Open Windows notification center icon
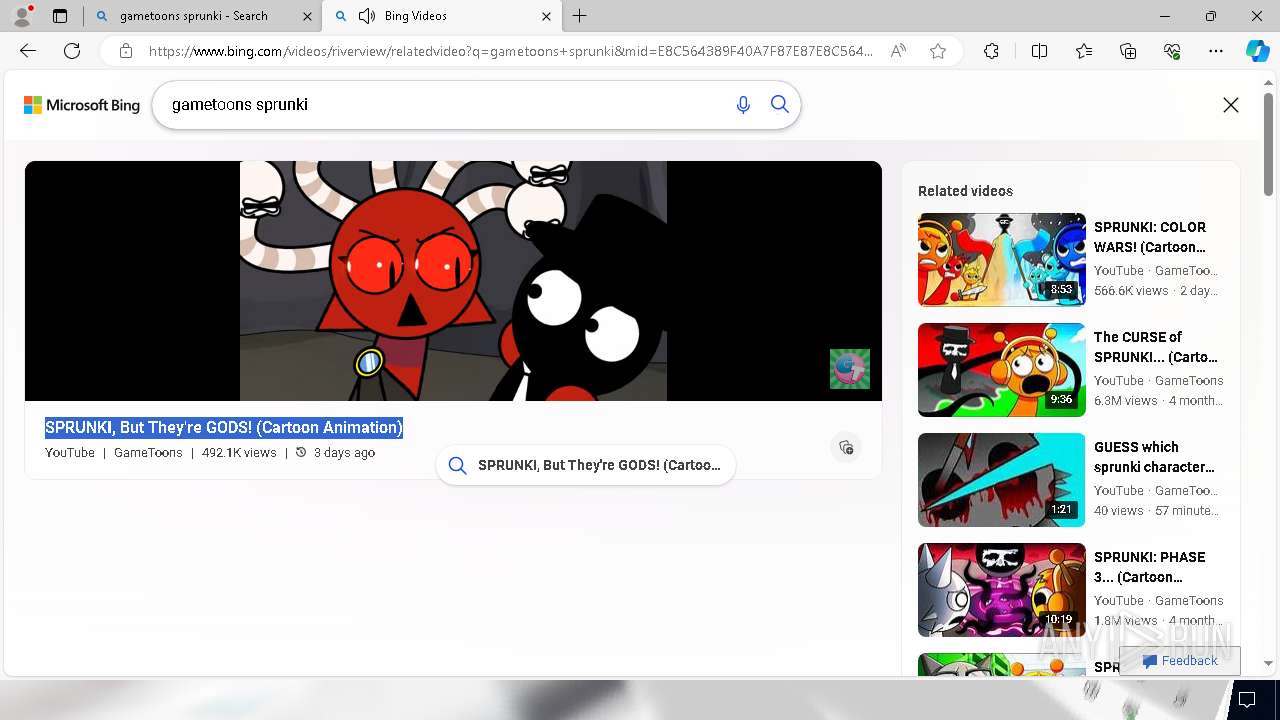Viewport: 1280px width, 720px height. click(x=1247, y=699)
